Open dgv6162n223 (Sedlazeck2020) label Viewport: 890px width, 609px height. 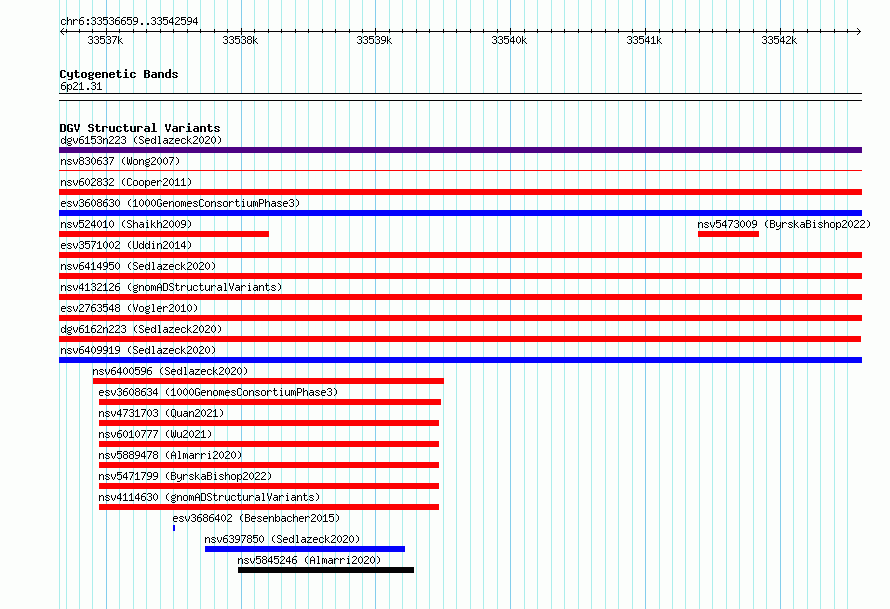(141, 329)
